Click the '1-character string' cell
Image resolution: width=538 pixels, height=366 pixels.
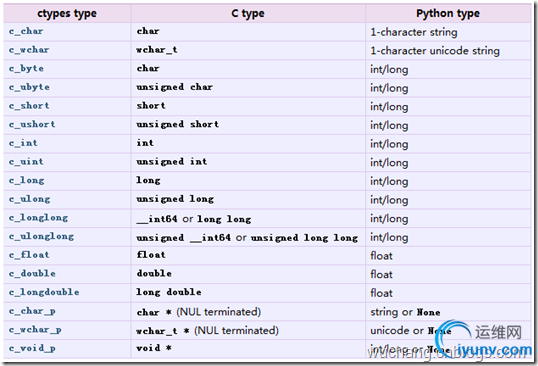(x=414, y=32)
